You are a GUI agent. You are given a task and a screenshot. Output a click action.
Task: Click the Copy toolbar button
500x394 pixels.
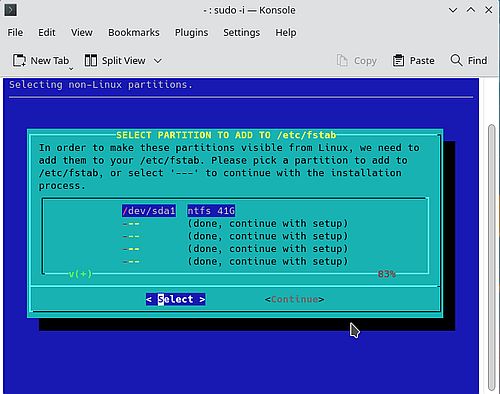(357, 61)
